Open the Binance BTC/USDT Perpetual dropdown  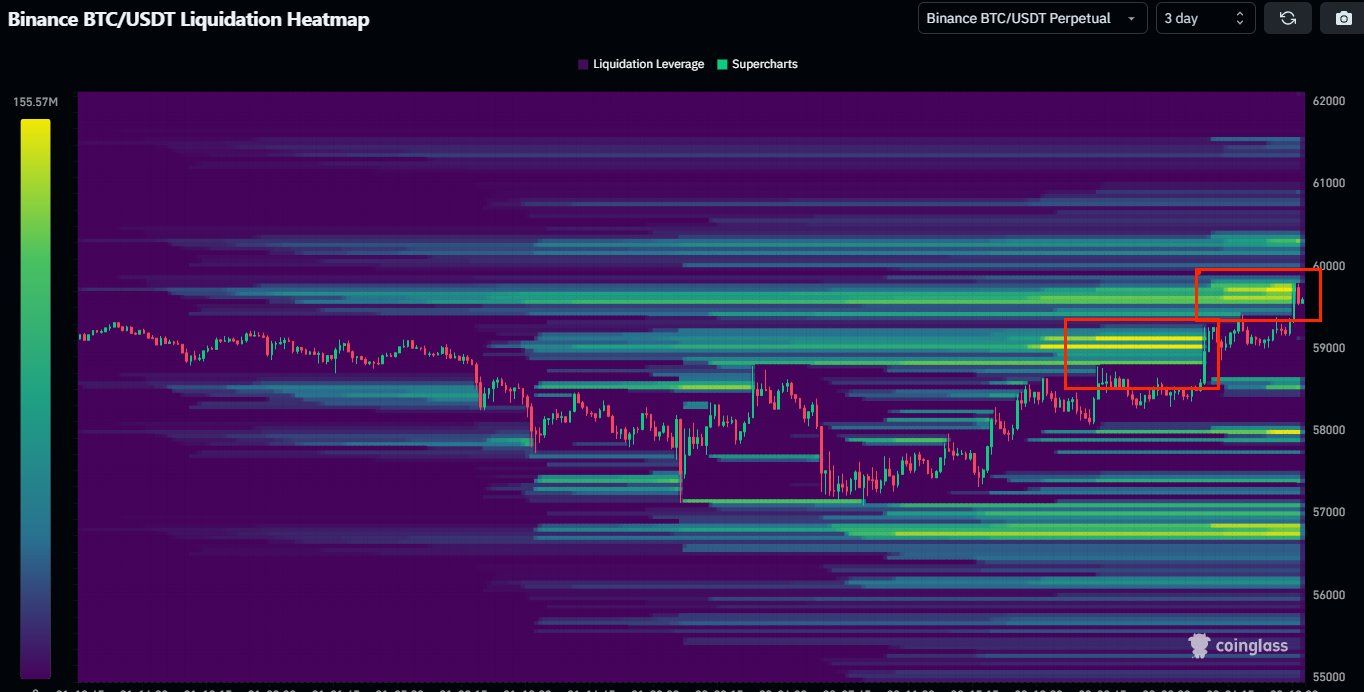coord(1032,18)
